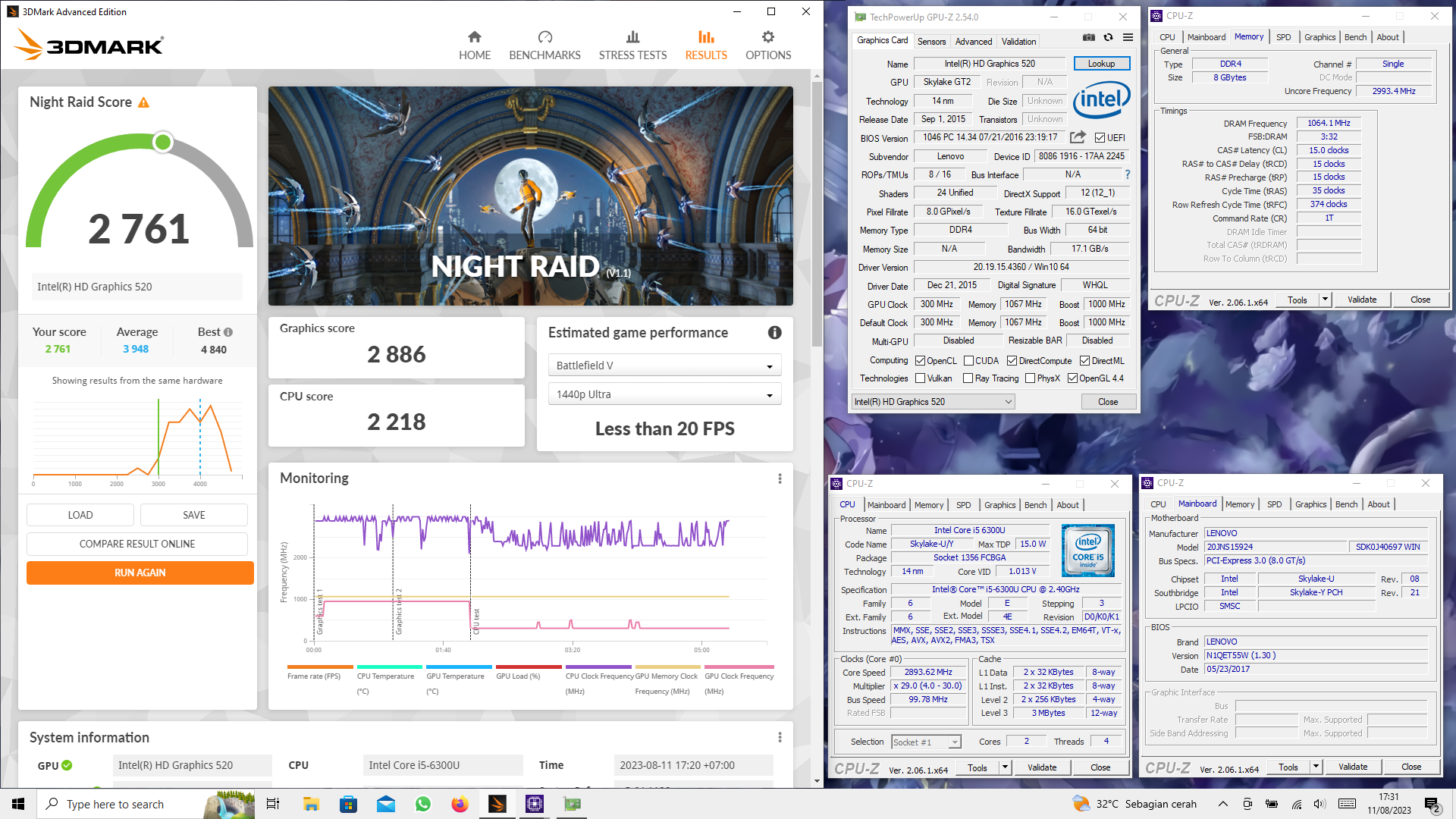The width and height of the screenshot is (1456, 819).
Task: Switch to 3DMark taskbar icon
Action: 497,804
